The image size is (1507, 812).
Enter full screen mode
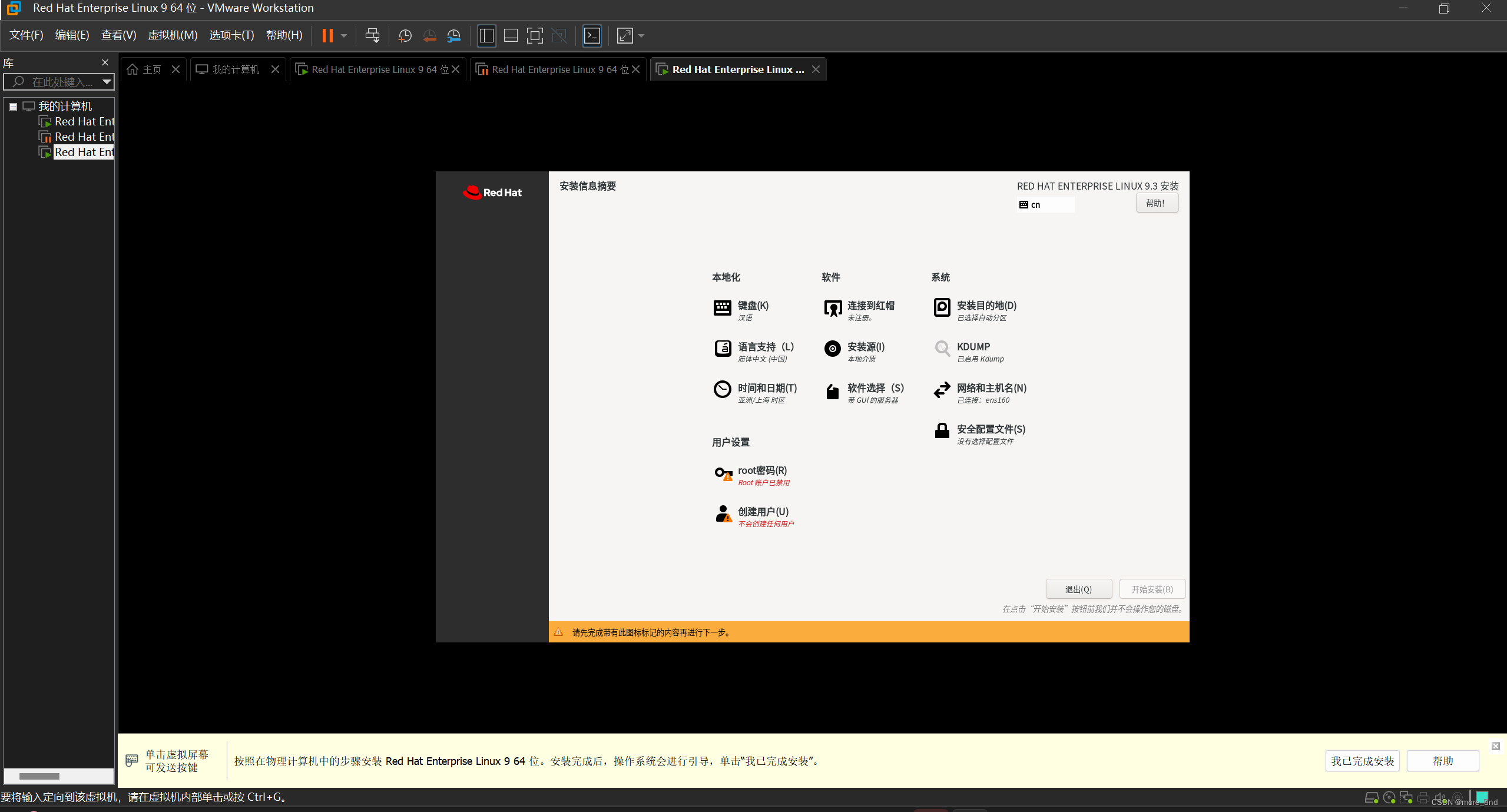point(534,35)
